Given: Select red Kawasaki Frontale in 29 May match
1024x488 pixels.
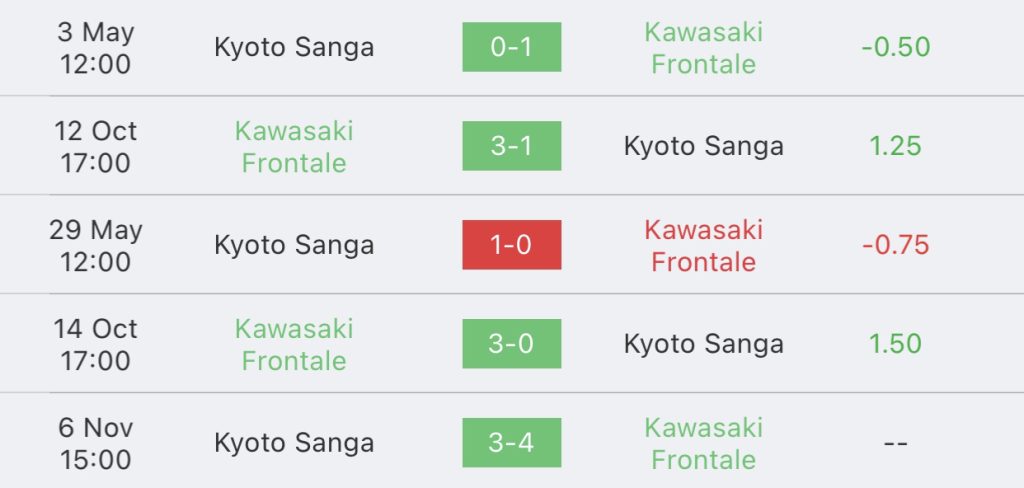Looking at the screenshot, I should [703, 246].
